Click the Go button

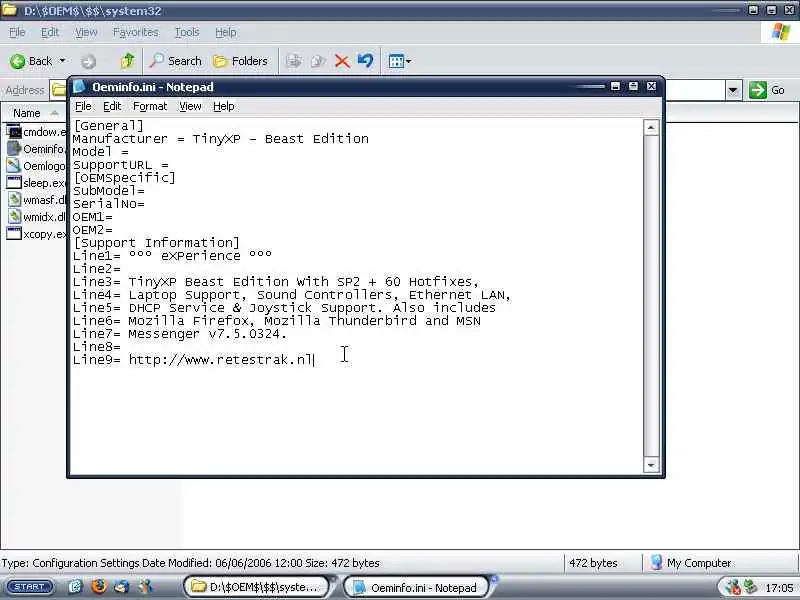[767, 90]
